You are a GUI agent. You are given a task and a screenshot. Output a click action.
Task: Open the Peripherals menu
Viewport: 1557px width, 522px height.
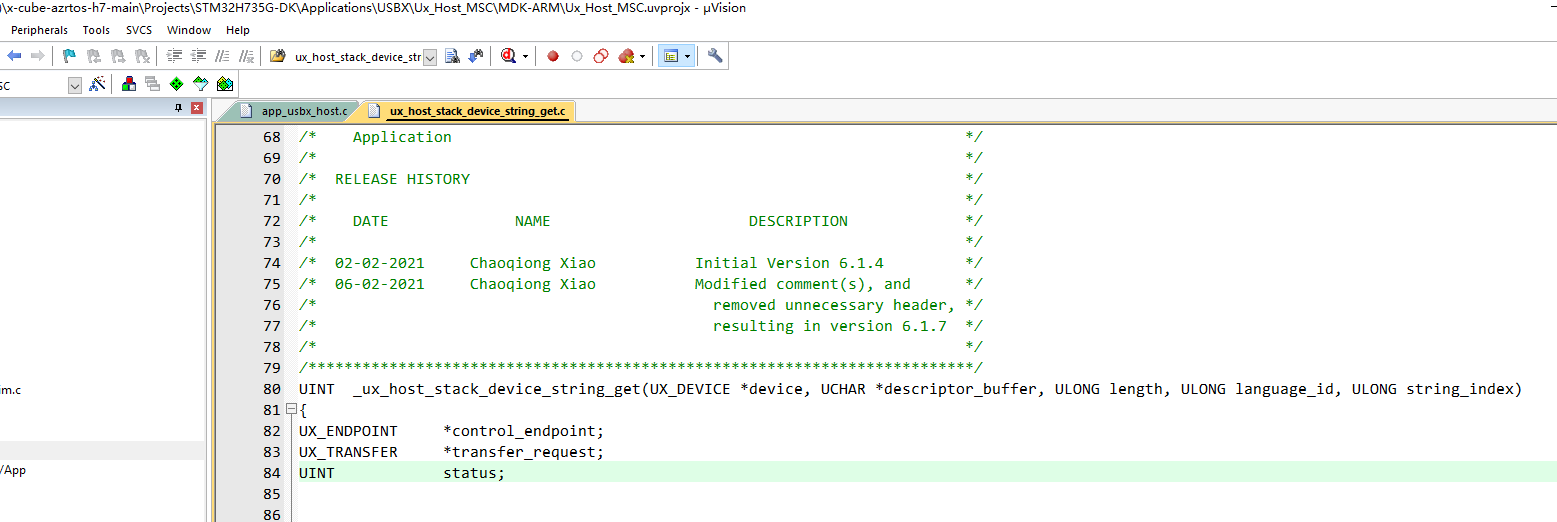tap(39, 30)
